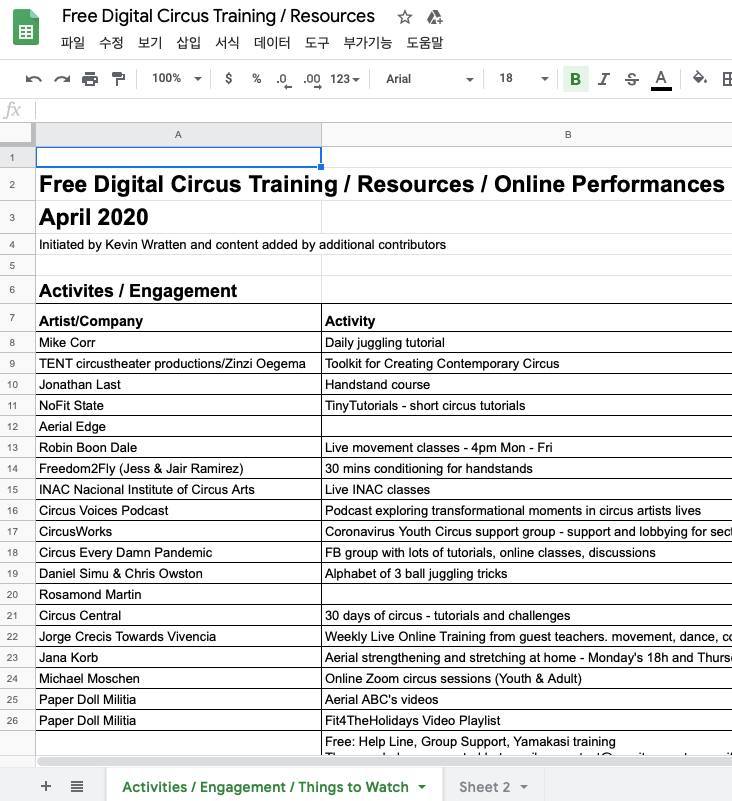Select the 'Handstand course' cell
The image size is (732, 801).
pyautogui.click(x=527, y=384)
